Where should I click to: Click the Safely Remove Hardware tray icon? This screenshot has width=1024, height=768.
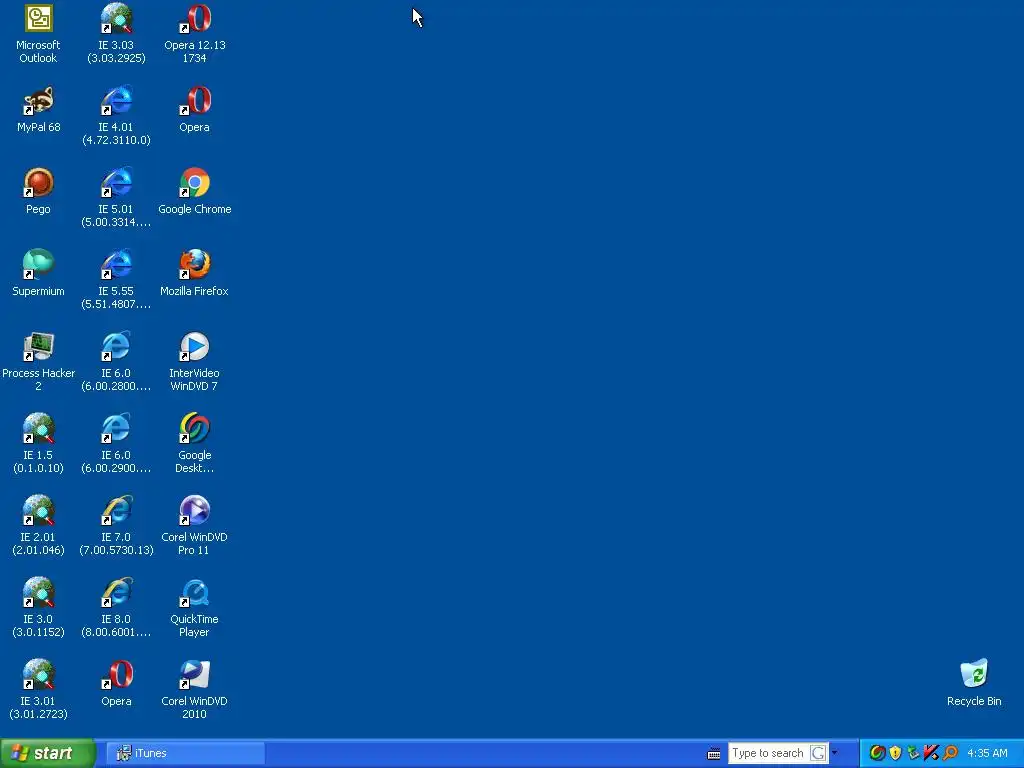[x=913, y=753]
